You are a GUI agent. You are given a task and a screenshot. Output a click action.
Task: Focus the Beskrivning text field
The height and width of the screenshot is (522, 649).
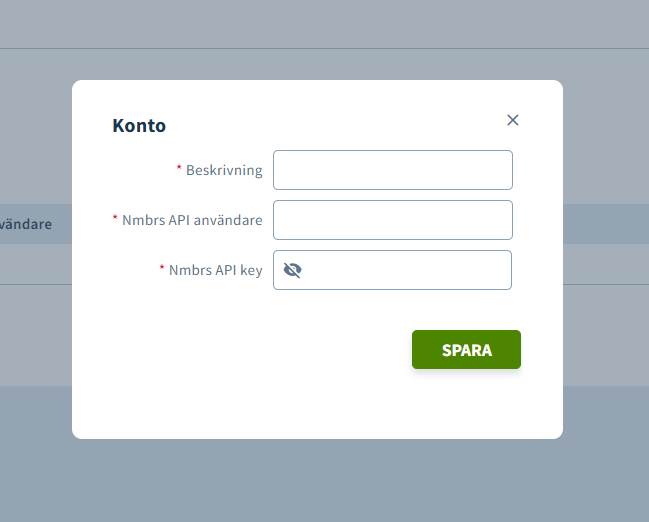point(392,170)
